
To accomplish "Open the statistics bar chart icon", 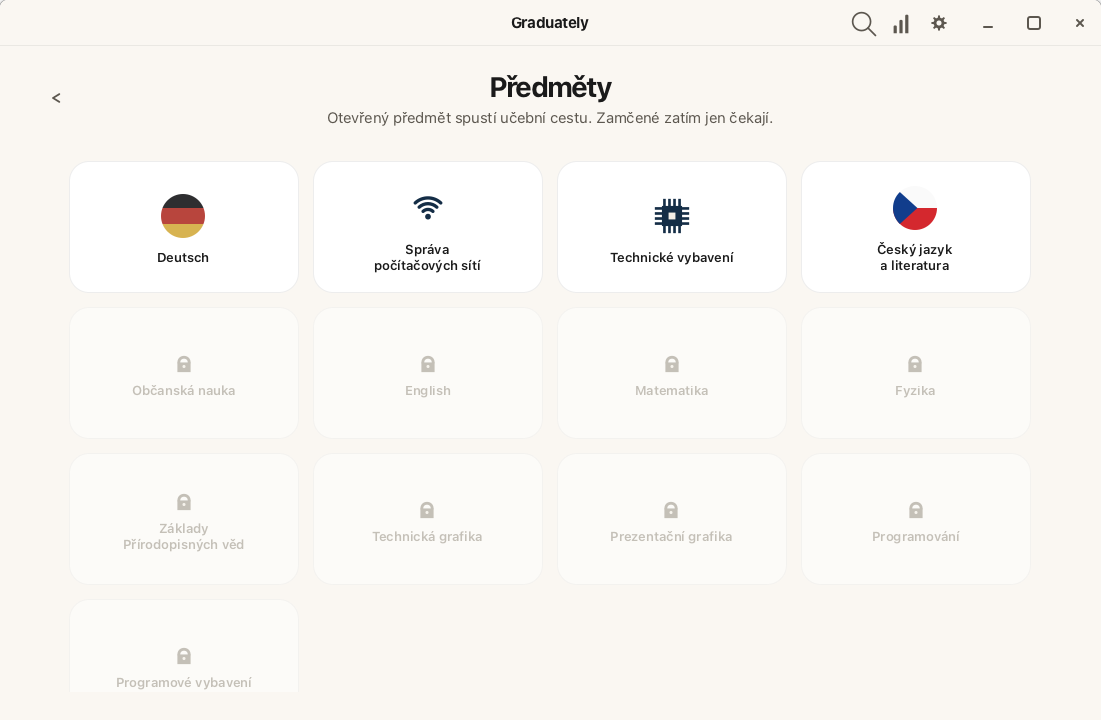I will [901, 24].
